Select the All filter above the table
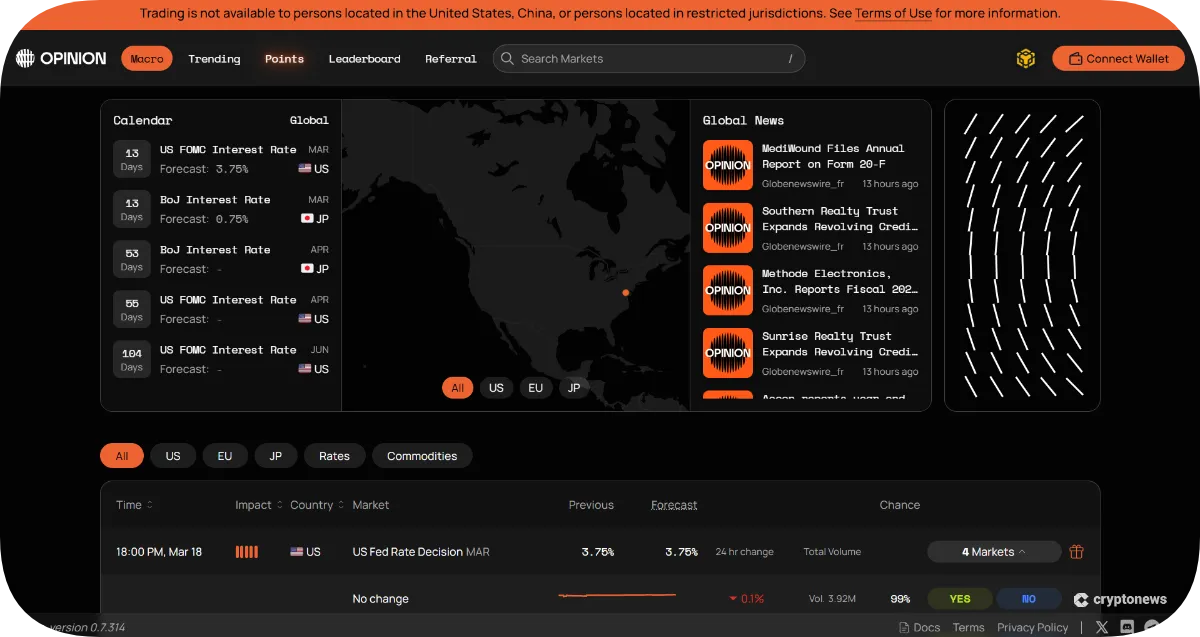This screenshot has width=1200, height=637. click(122, 456)
